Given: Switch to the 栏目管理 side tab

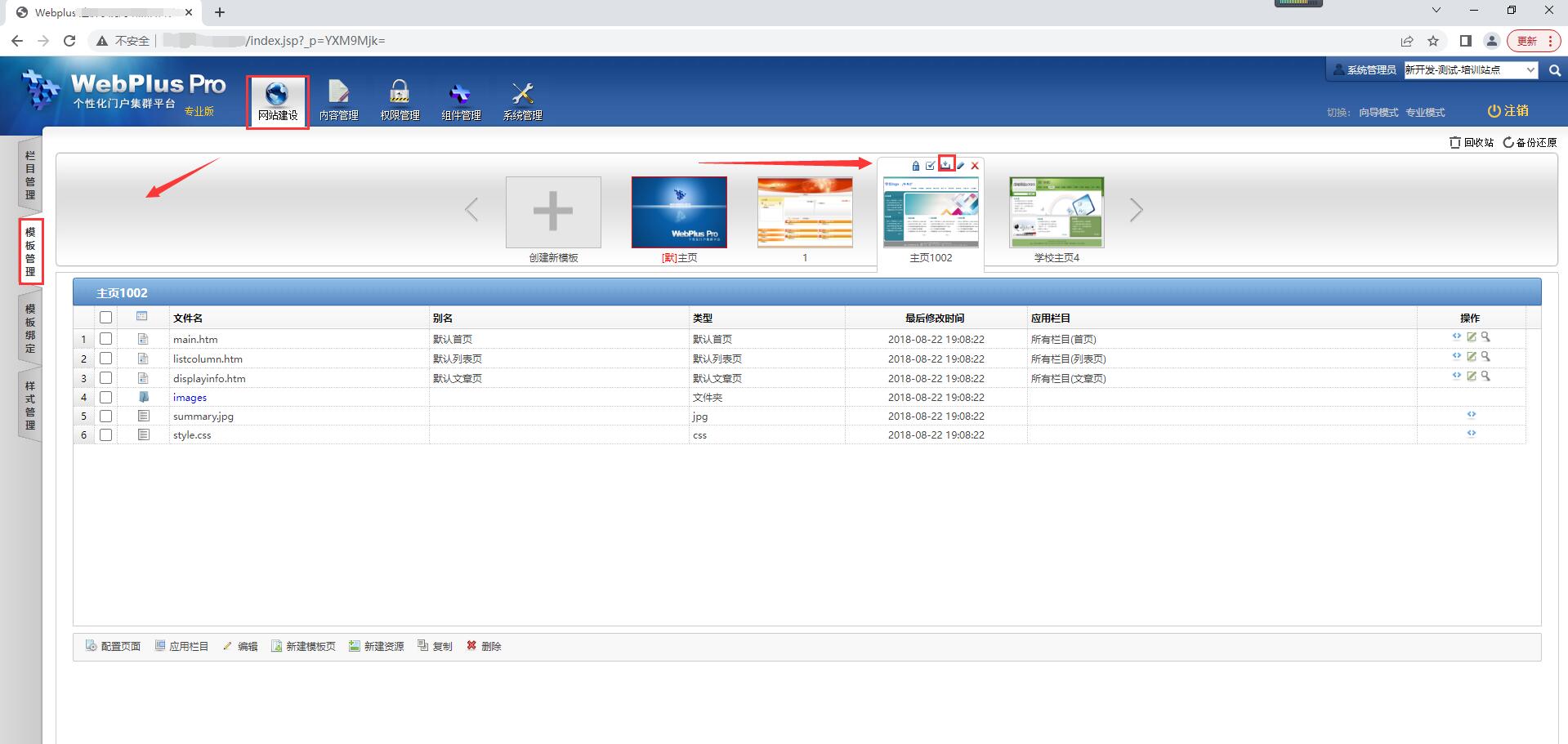Looking at the screenshot, I should pyautogui.click(x=30, y=175).
